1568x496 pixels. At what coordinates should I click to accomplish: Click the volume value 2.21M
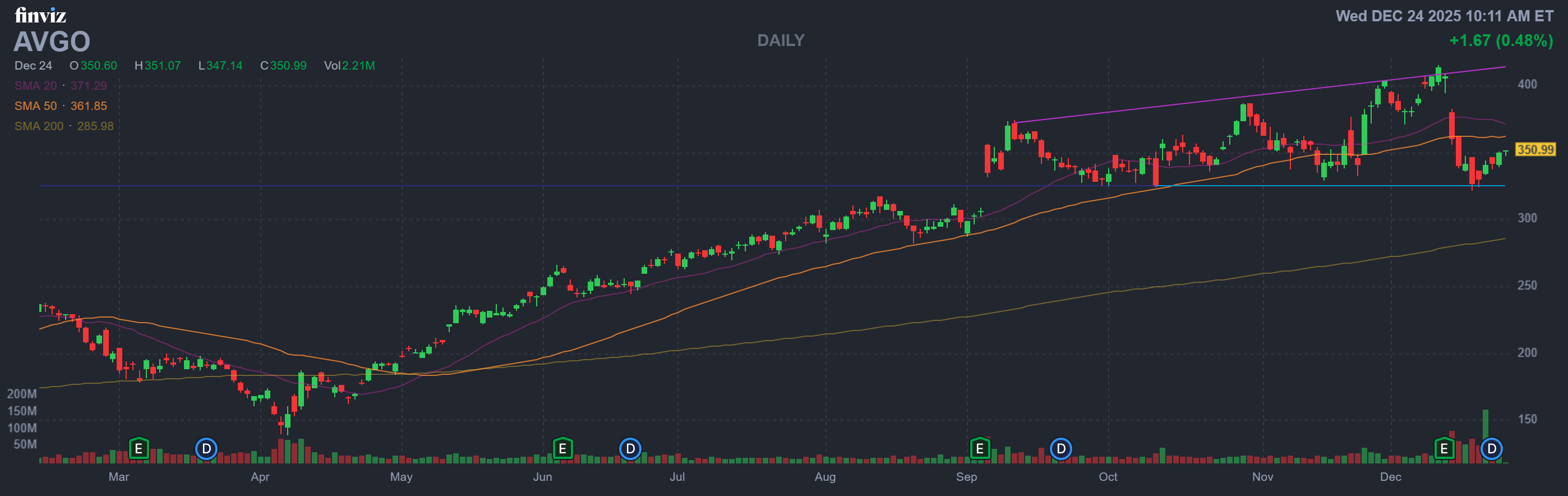tap(358, 65)
